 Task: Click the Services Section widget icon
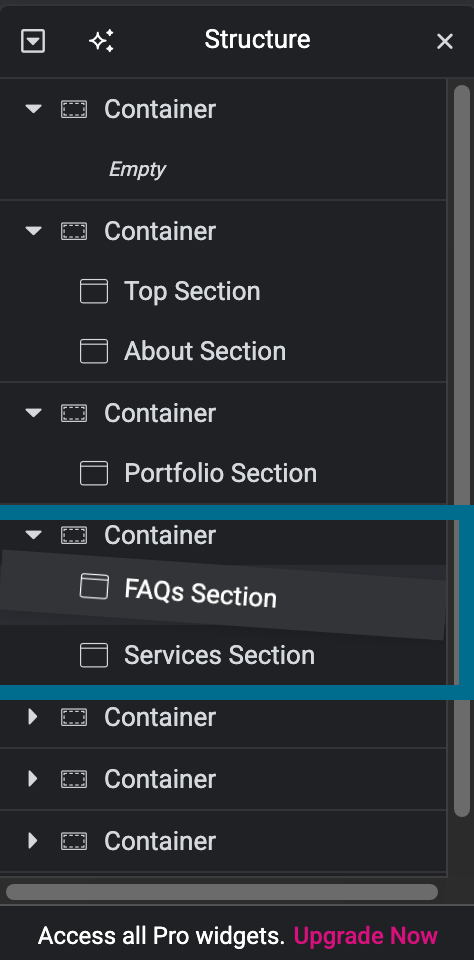pyautogui.click(x=94, y=655)
